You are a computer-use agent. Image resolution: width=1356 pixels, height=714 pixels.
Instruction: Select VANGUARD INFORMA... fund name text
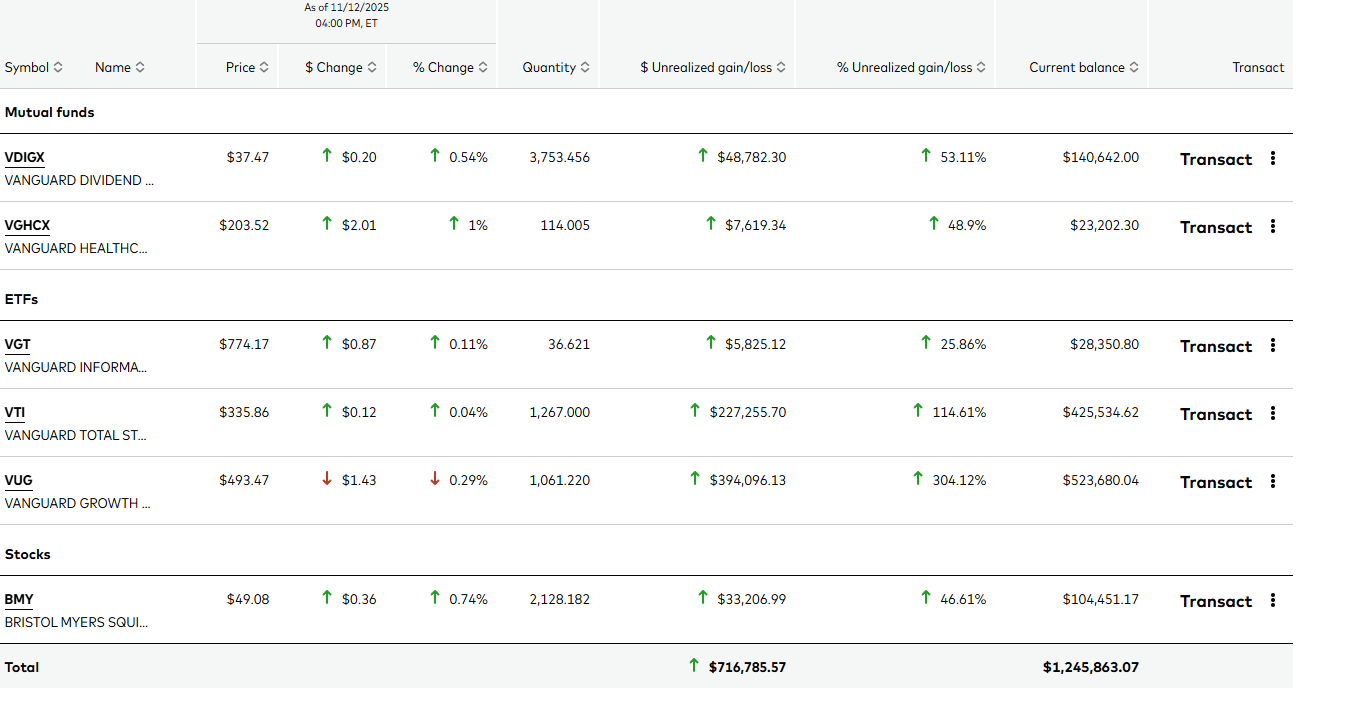(76, 368)
